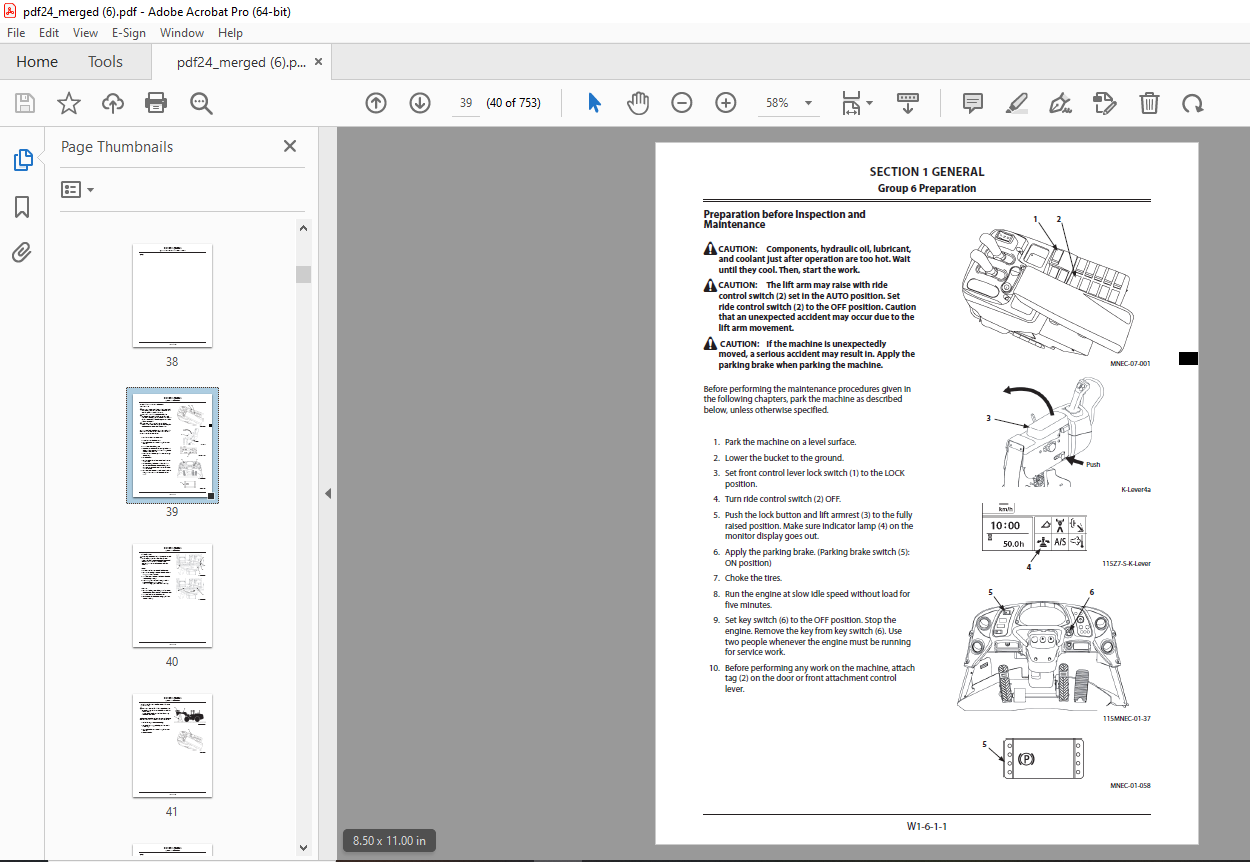Rotate the page clockwise
Viewport: 1250px width, 862px height.
[1192, 103]
